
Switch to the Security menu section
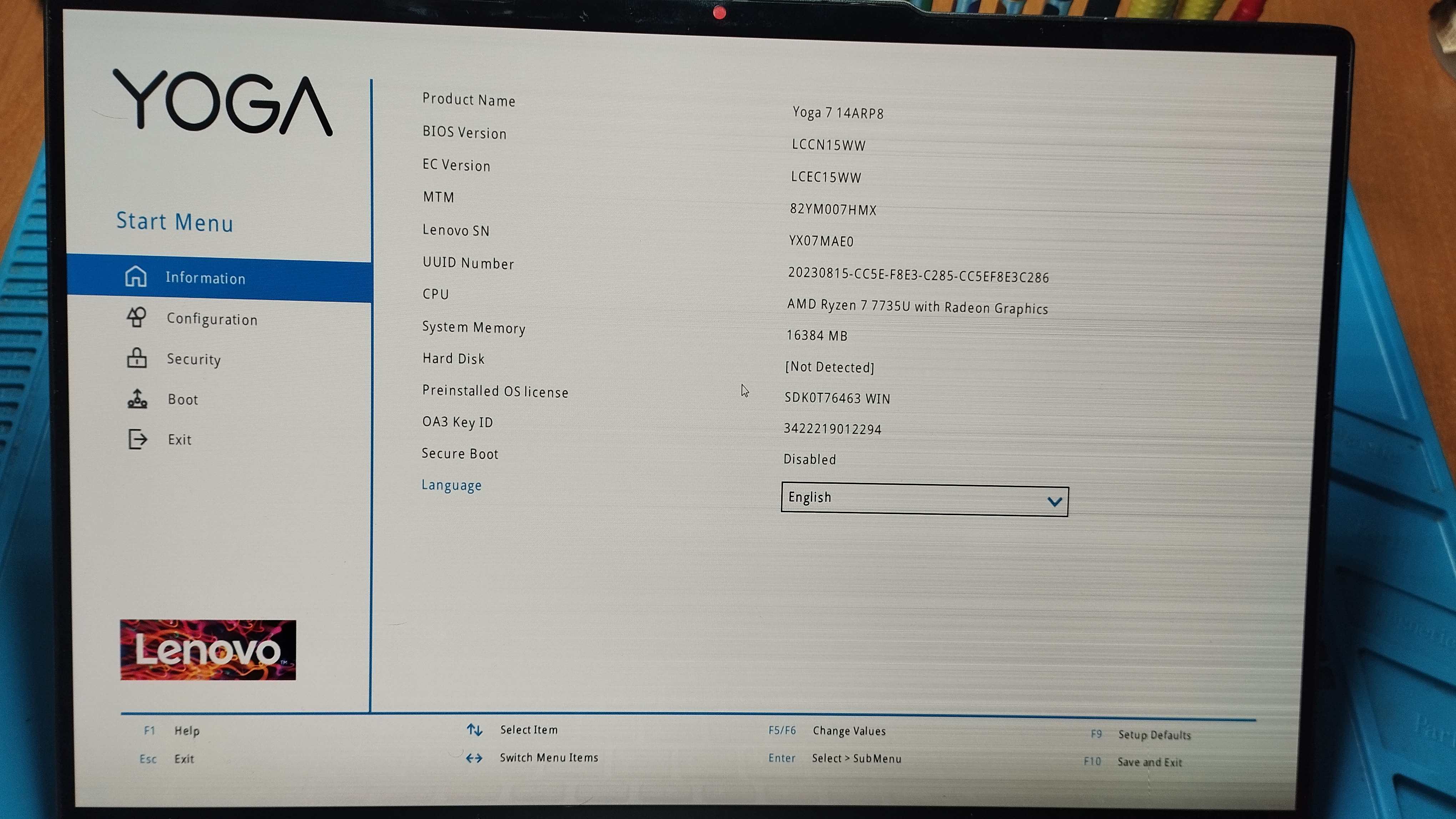[x=193, y=359]
